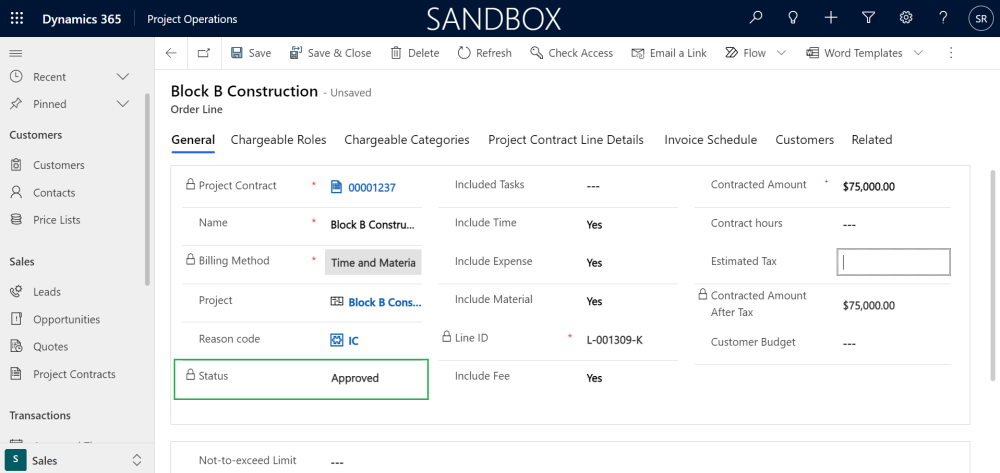Image resolution: width=1000 pixels, height=473 pixels.
Task: Open project contract link 00001237
Action: 372,187
